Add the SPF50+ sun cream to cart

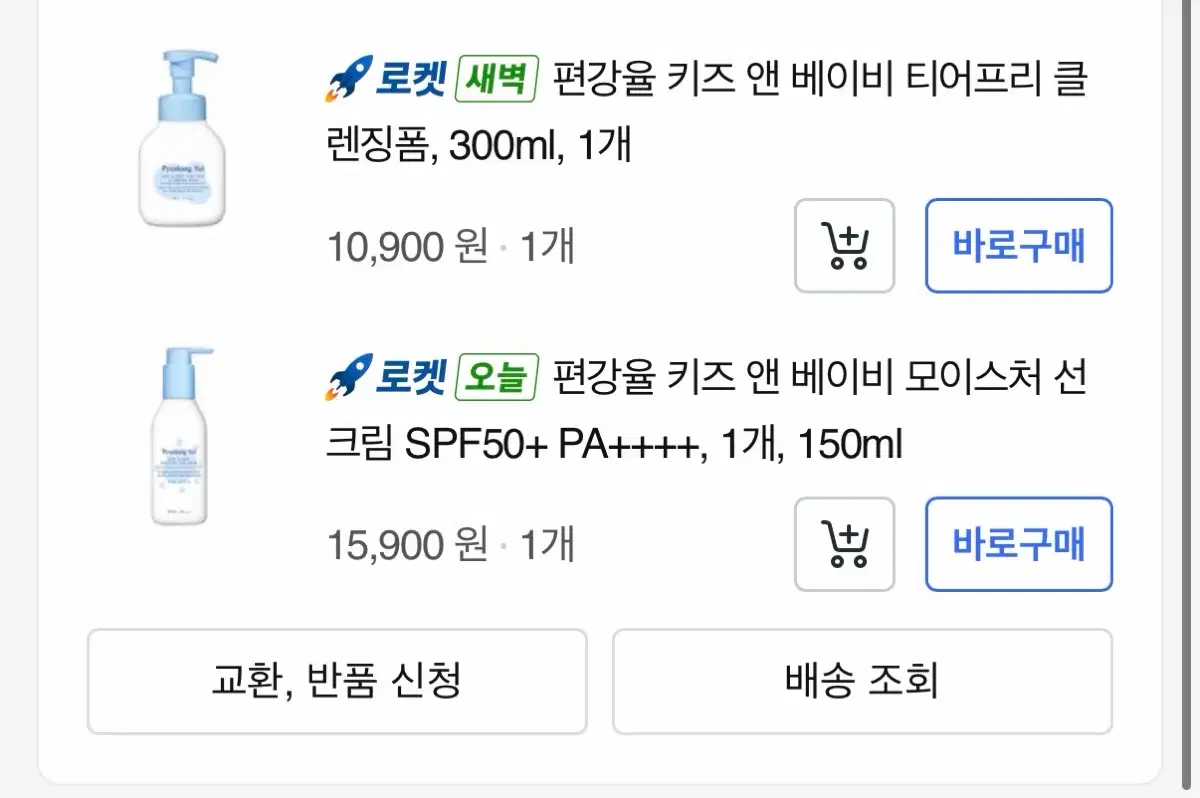point(845,545)
